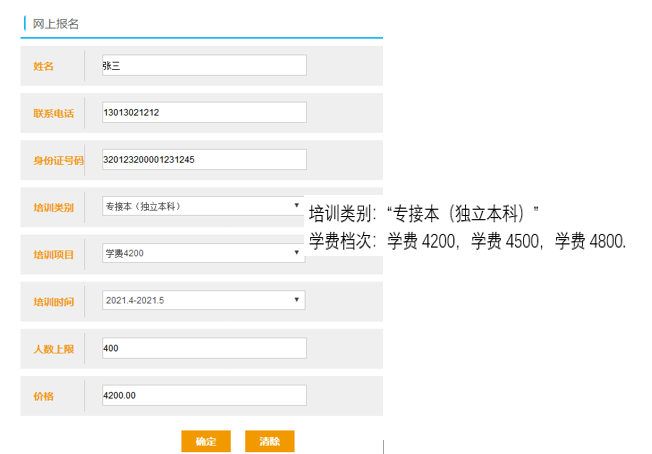Click the 身份证号码 label
This screenshot has height=454, width=652.
click(58, 160)
